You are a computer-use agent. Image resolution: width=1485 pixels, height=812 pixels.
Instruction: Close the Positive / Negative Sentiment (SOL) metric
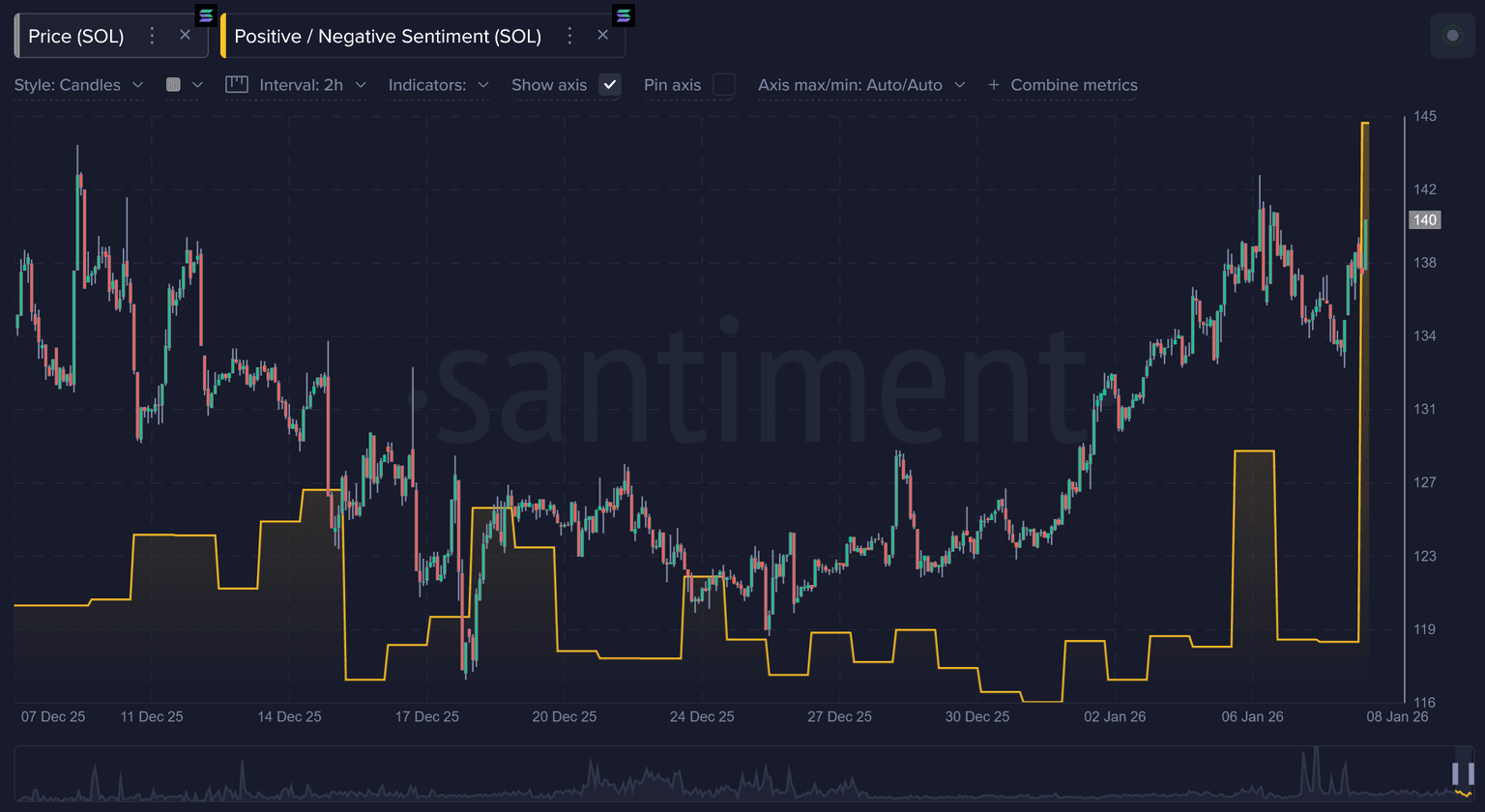click(x=602, y=36)
